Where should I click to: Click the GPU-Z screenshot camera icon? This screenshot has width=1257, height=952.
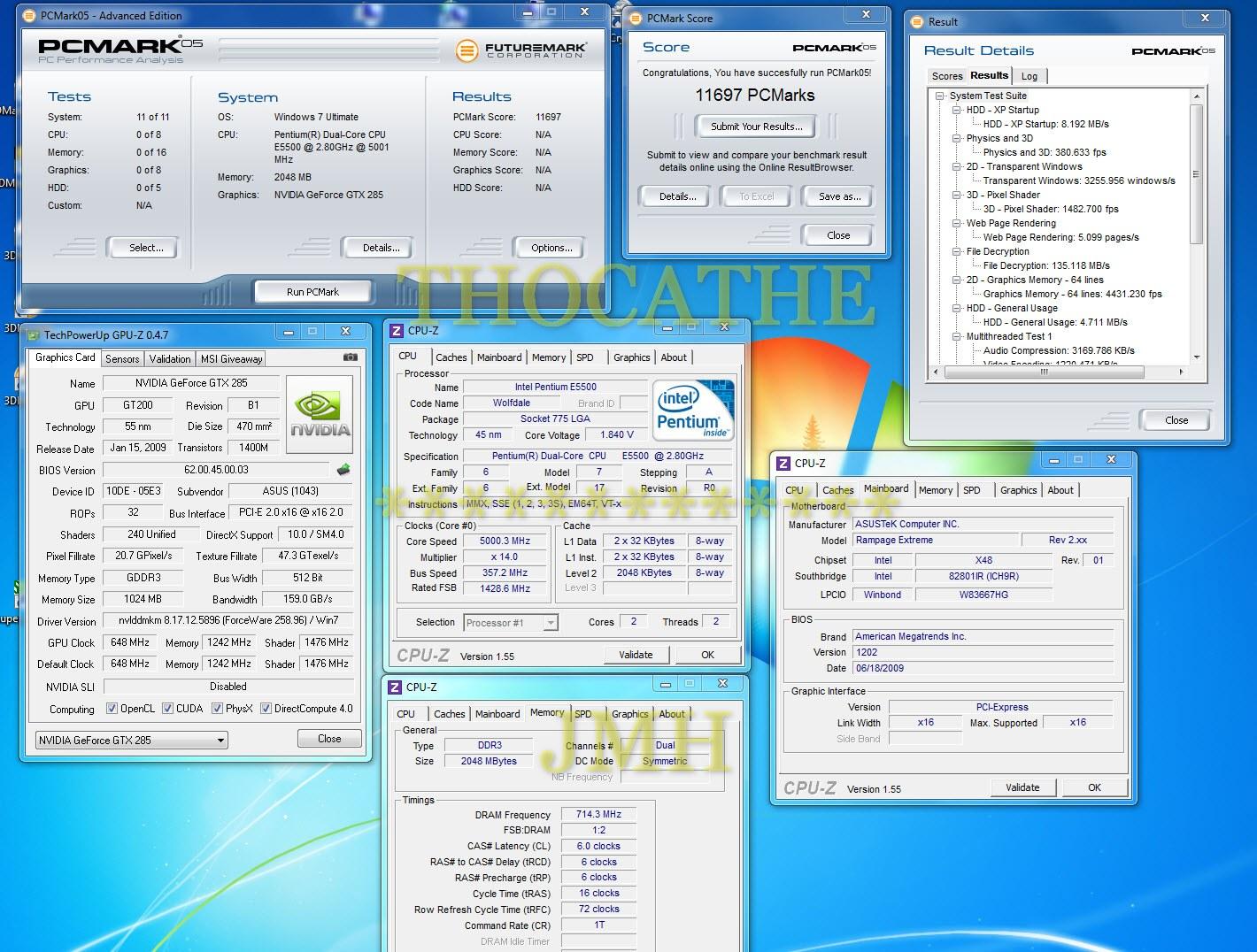pos(351,357)
